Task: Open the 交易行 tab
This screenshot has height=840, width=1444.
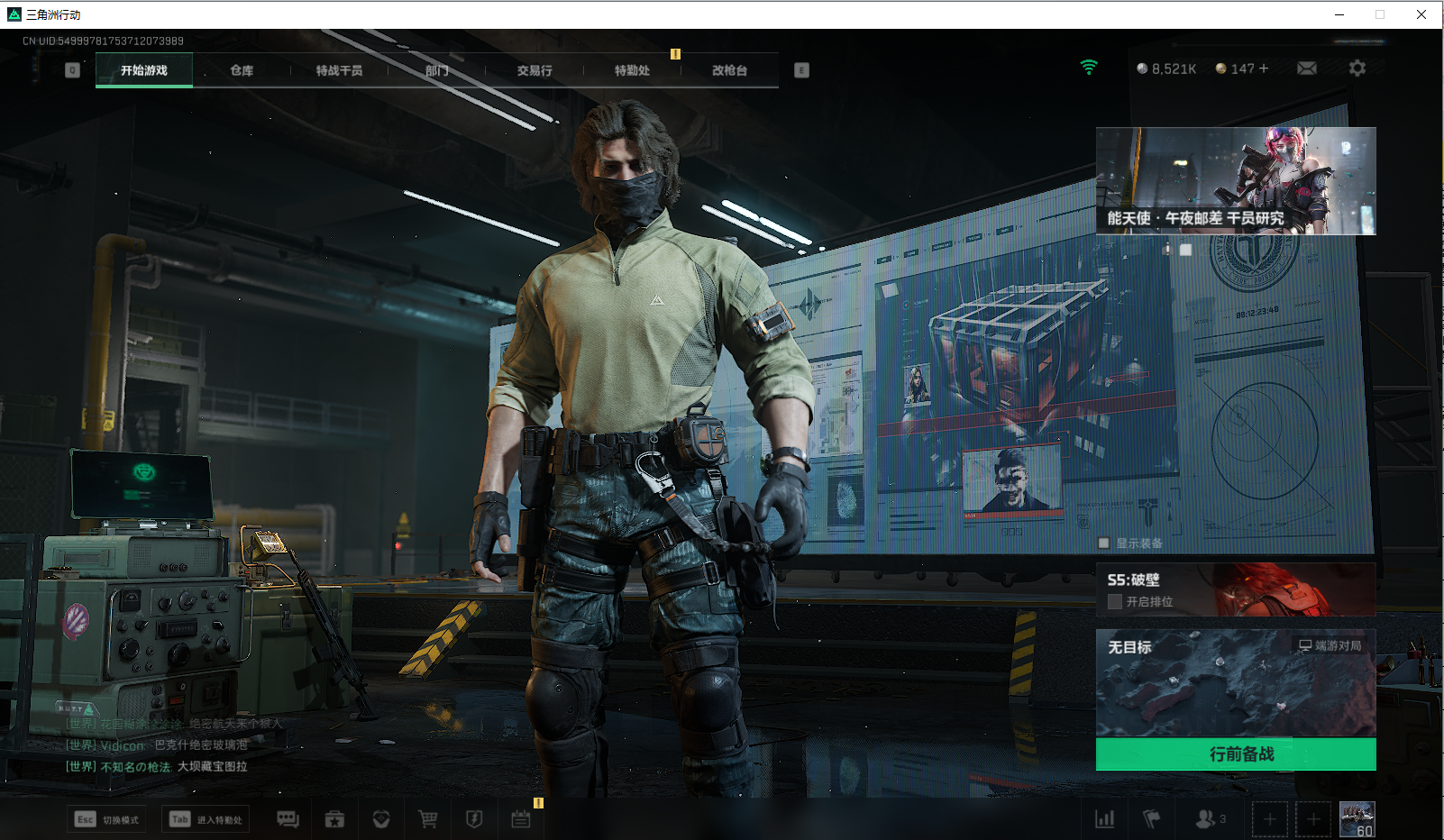Action: pos(535,70)
